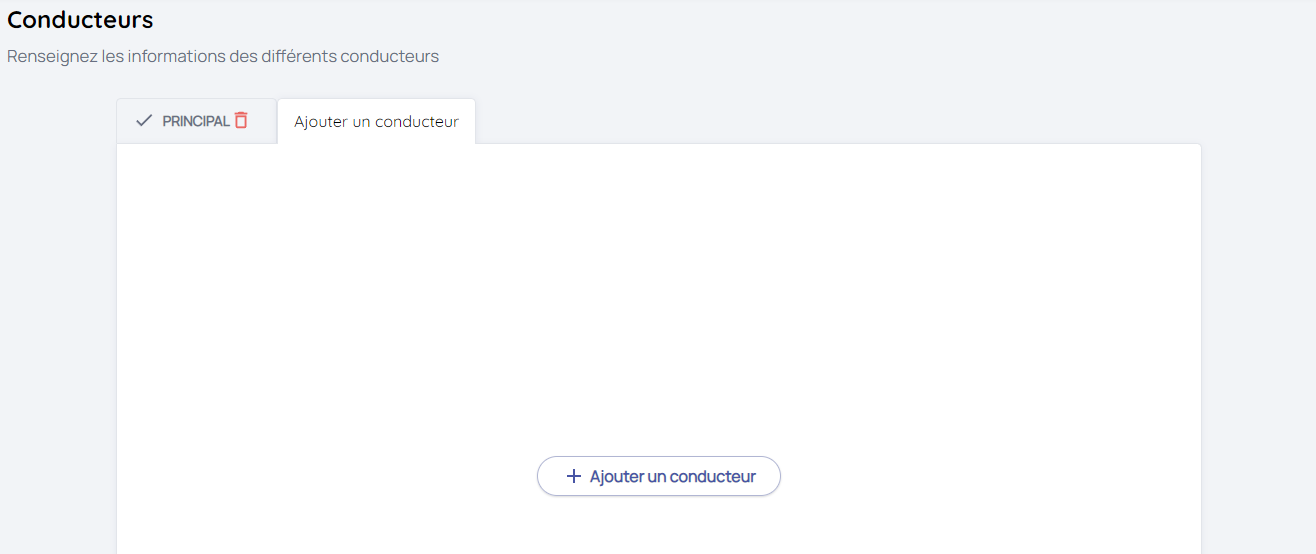Select the Conducteurs heading

click(x=80, y=19)
